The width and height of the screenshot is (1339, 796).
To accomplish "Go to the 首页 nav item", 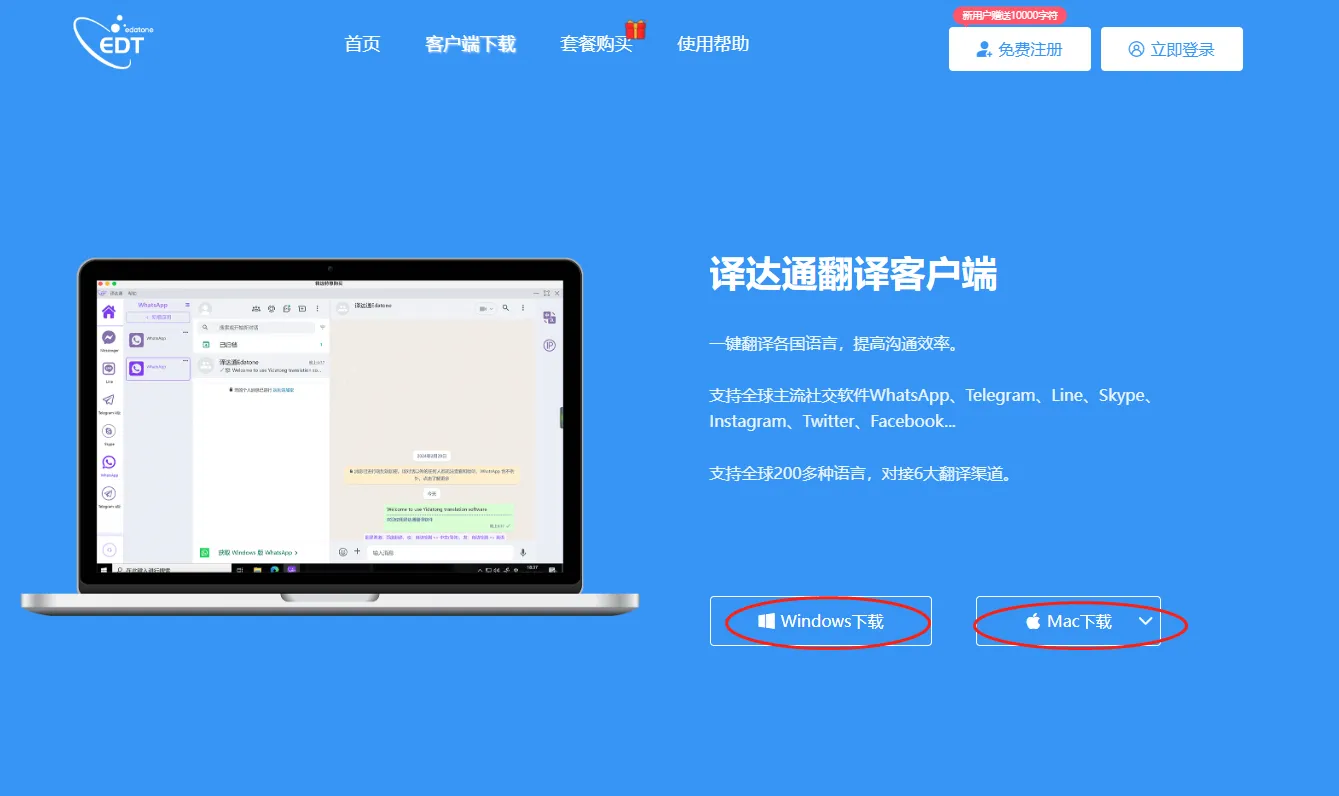I will (x=362, y=44).
